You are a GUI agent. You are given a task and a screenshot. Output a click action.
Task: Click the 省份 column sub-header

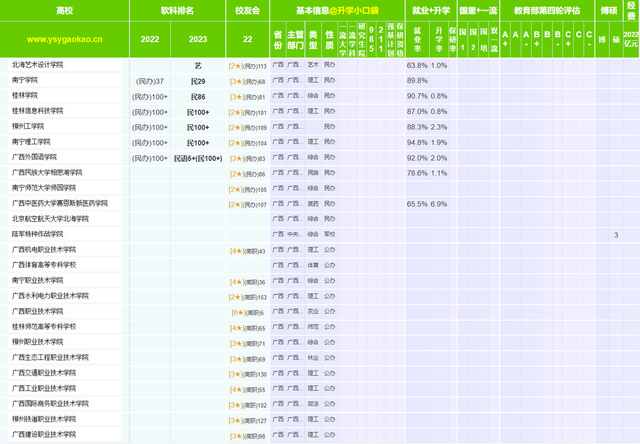tap(278, 40)
